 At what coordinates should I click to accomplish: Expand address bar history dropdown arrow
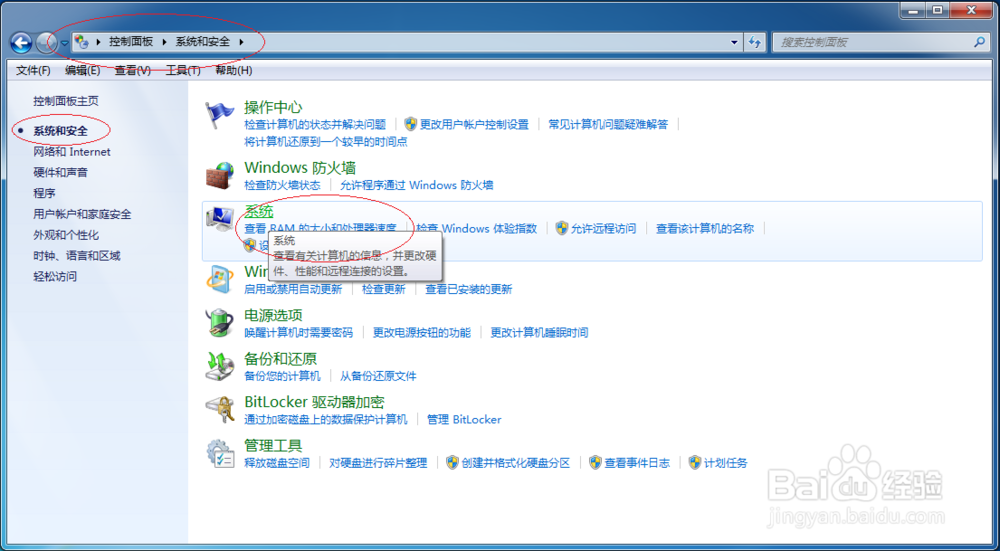tap(734, 42)
